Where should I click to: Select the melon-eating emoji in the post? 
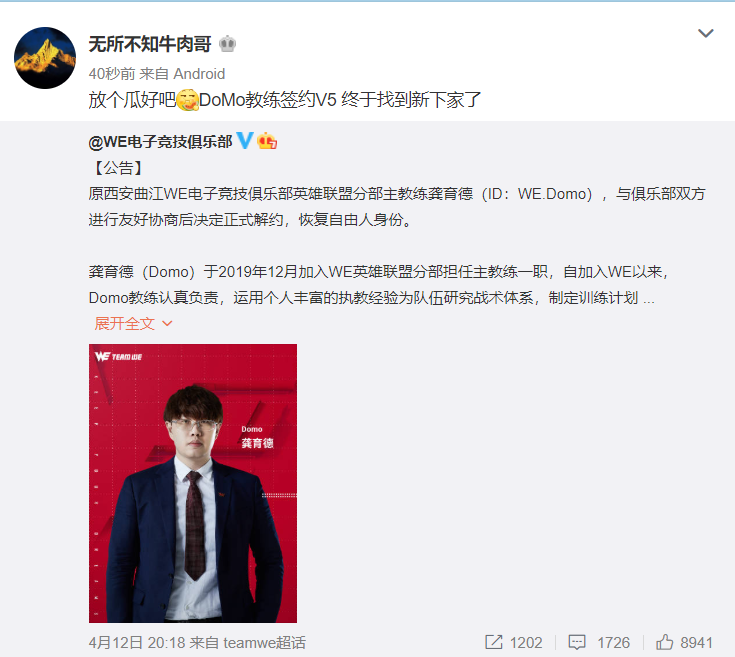187,100
